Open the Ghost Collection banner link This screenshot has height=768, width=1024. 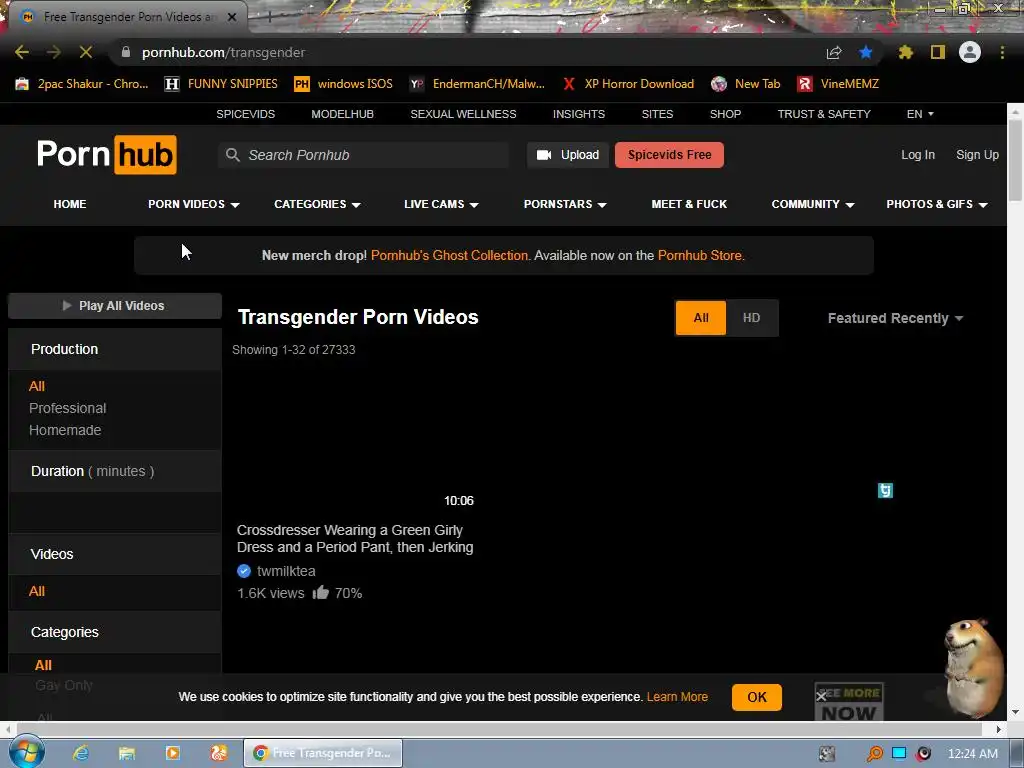pos(449,255)
